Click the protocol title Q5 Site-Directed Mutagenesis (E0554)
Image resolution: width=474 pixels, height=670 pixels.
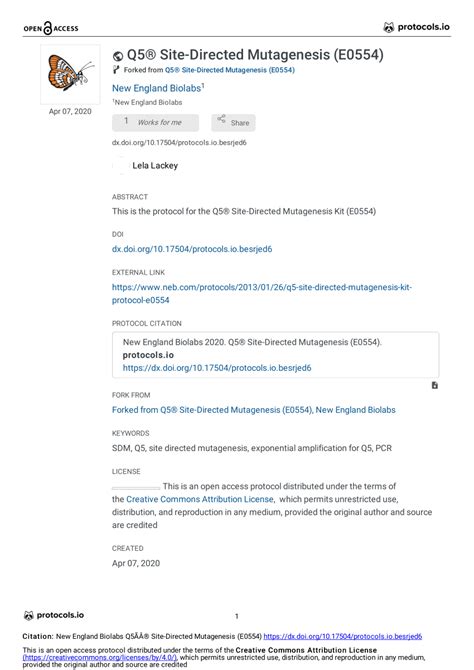point(255,55)
